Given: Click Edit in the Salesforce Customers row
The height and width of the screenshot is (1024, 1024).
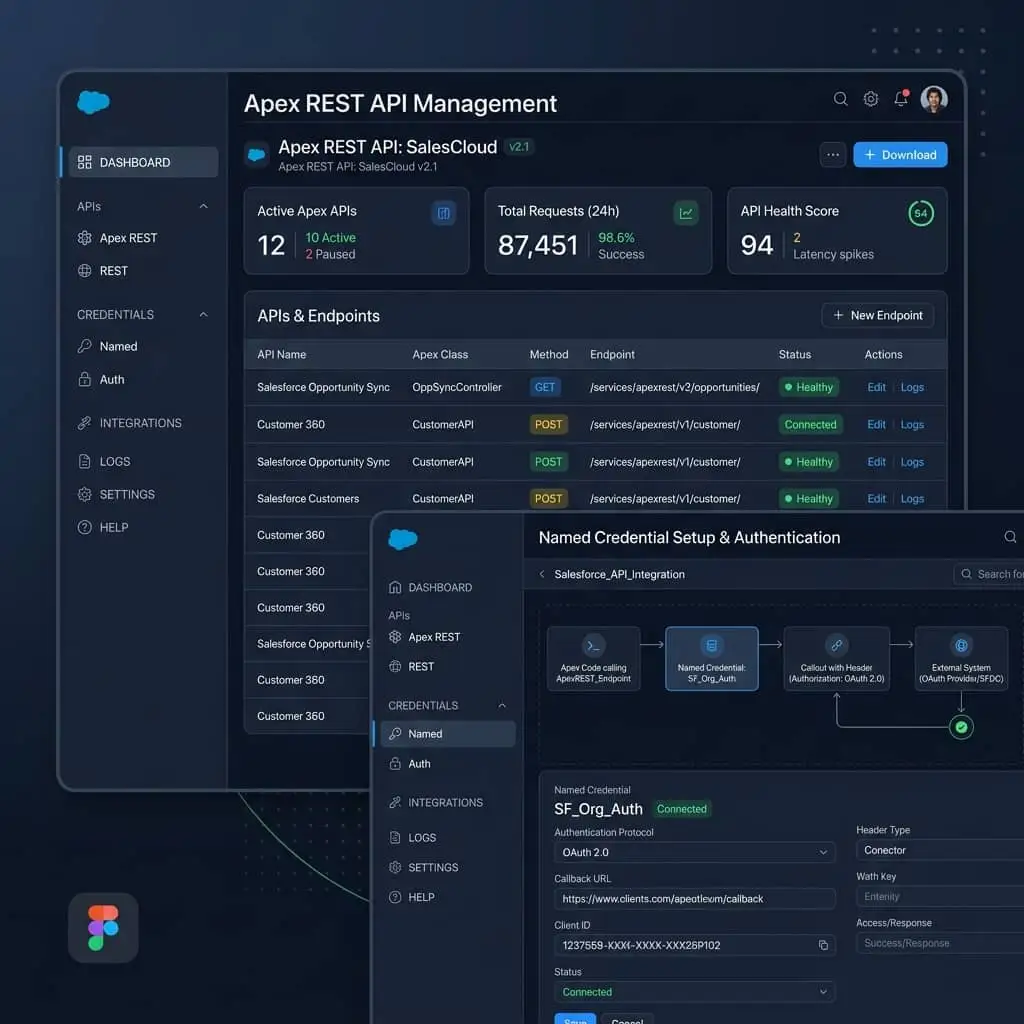Looking at the screenshot, I should point(876,499).
